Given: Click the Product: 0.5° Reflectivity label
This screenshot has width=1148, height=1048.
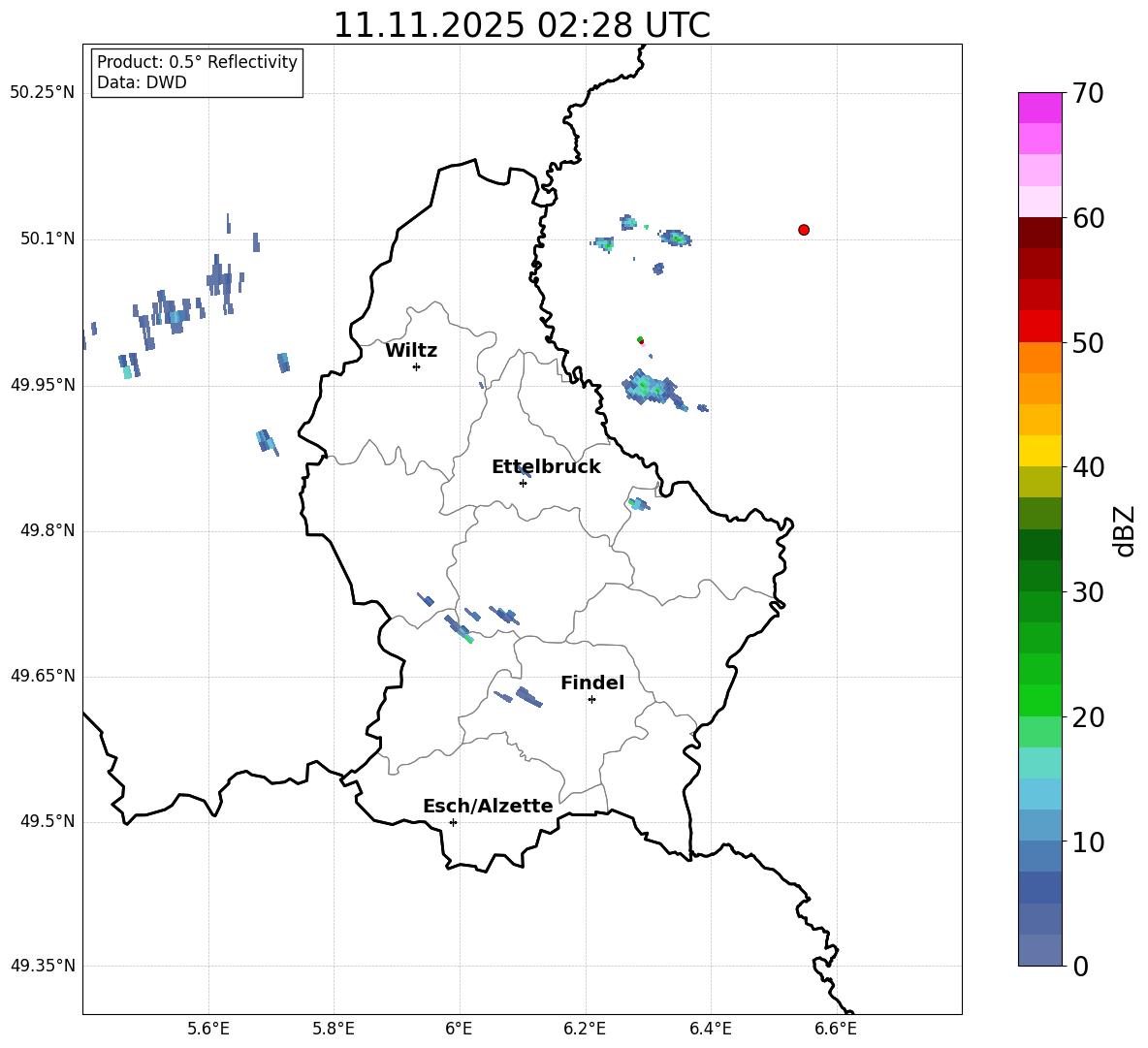Looking at the screenshot, I should click(x=197, y=61).
